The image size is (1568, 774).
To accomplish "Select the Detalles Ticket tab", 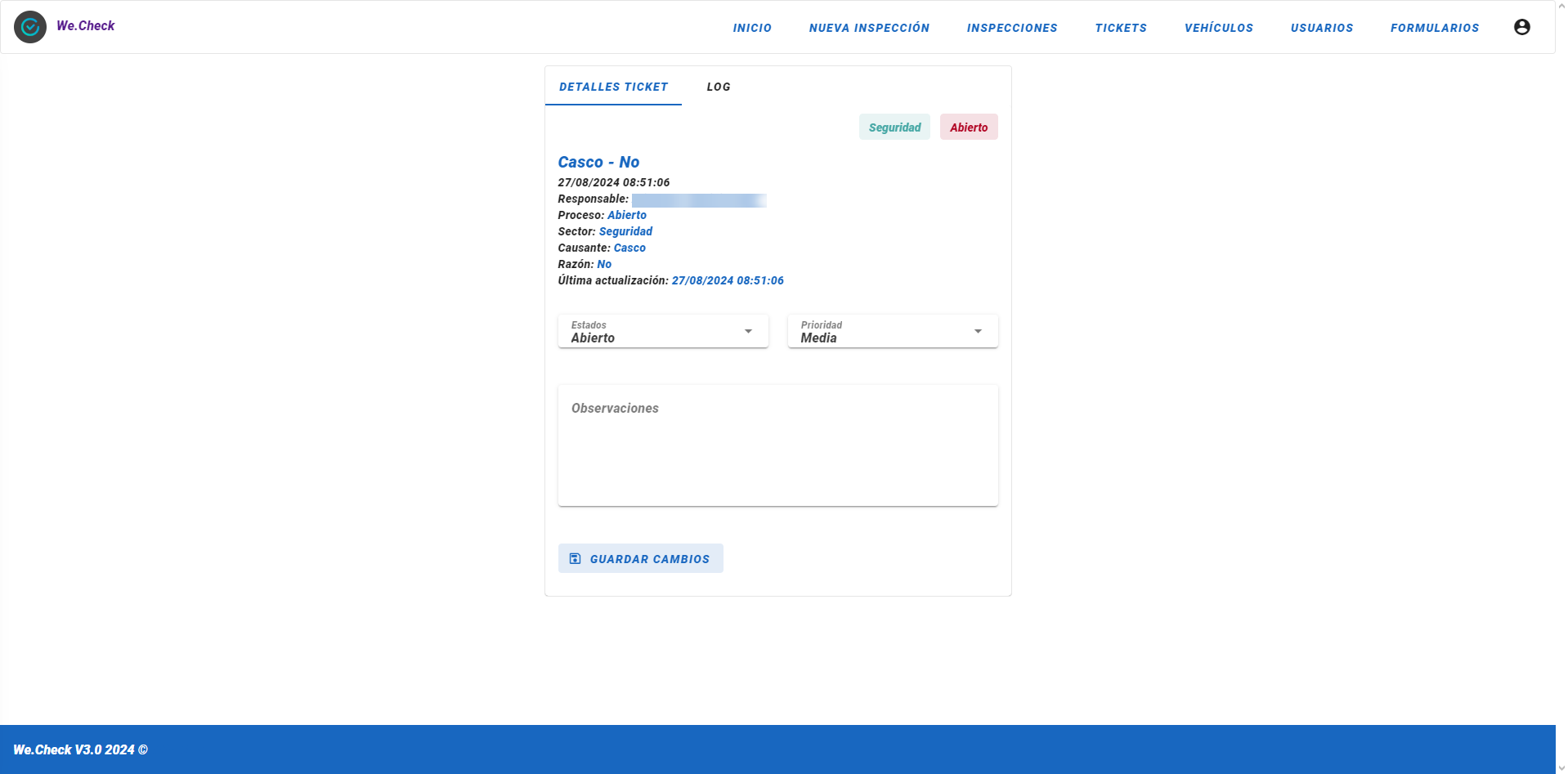I will pyautogui.click(x=613, y=87).
